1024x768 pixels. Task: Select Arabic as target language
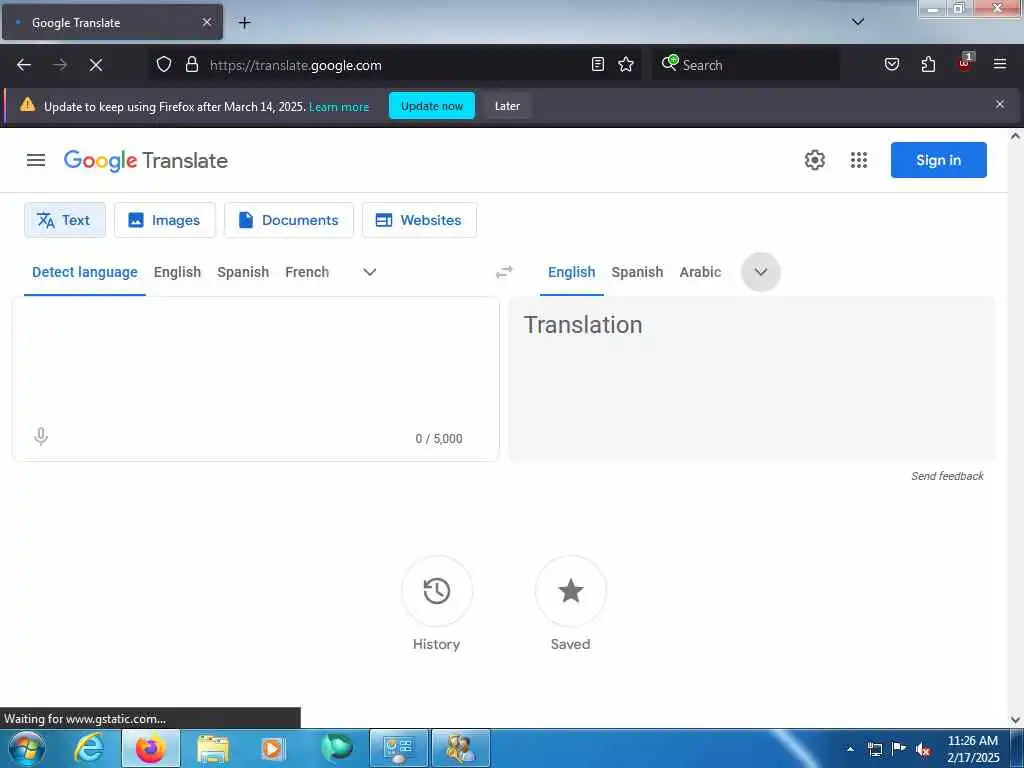700,272
